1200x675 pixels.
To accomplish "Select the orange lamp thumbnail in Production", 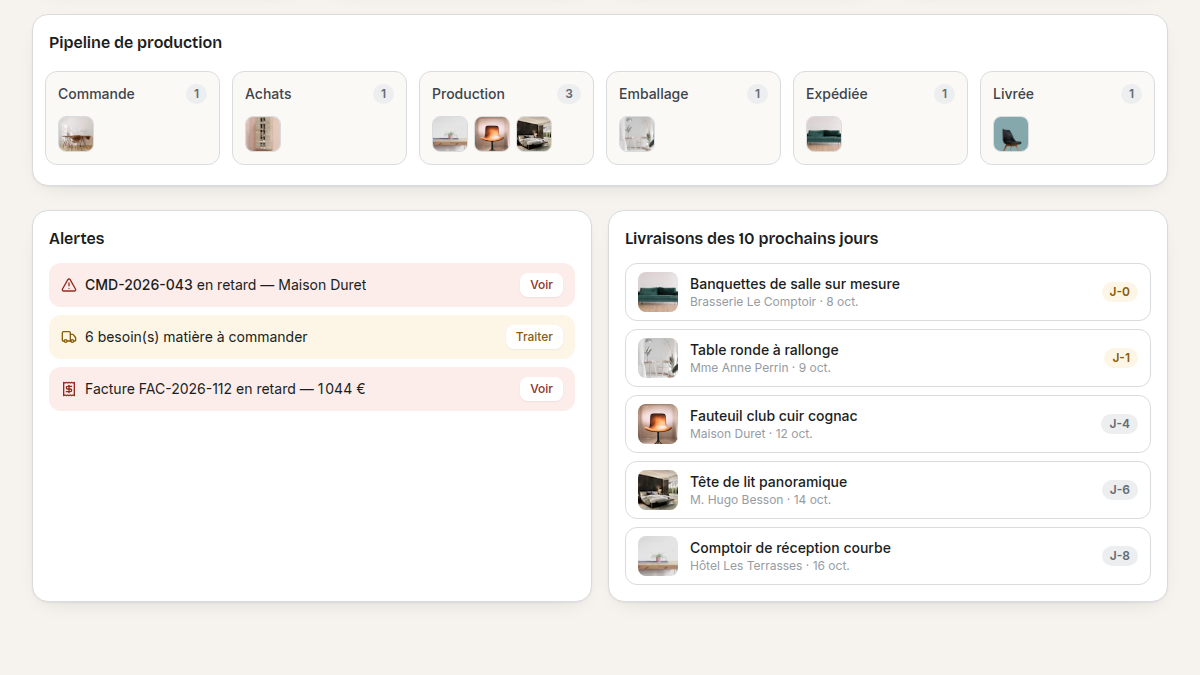I will [x=492, y=134].
